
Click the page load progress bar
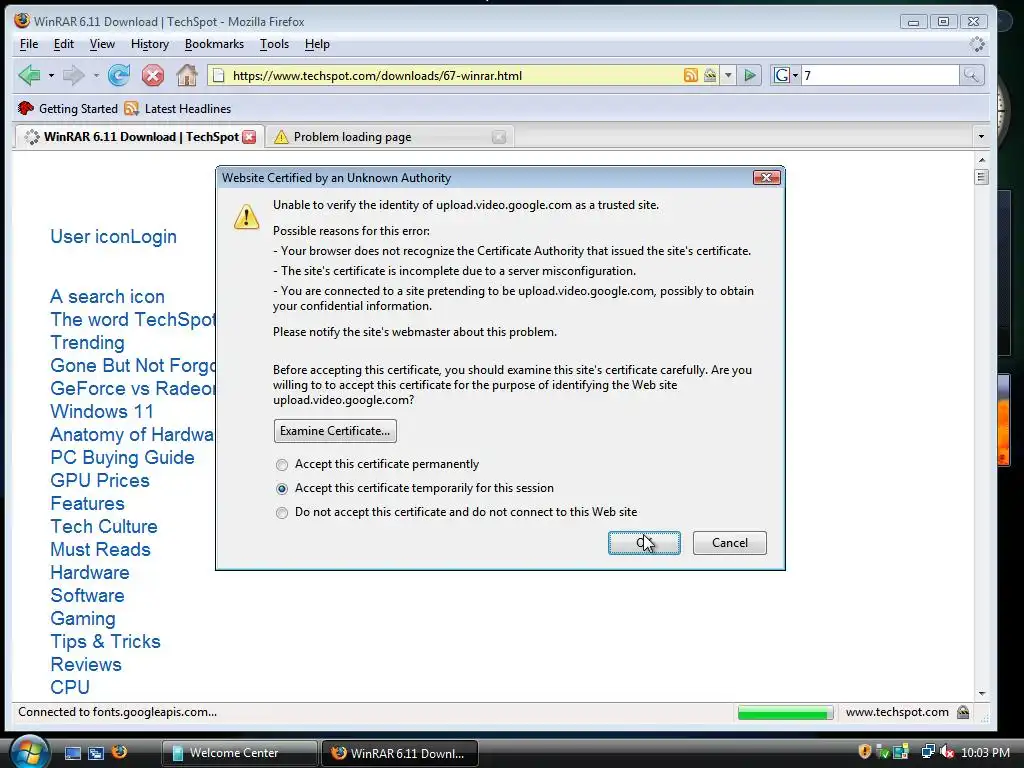tap(785, 712)
